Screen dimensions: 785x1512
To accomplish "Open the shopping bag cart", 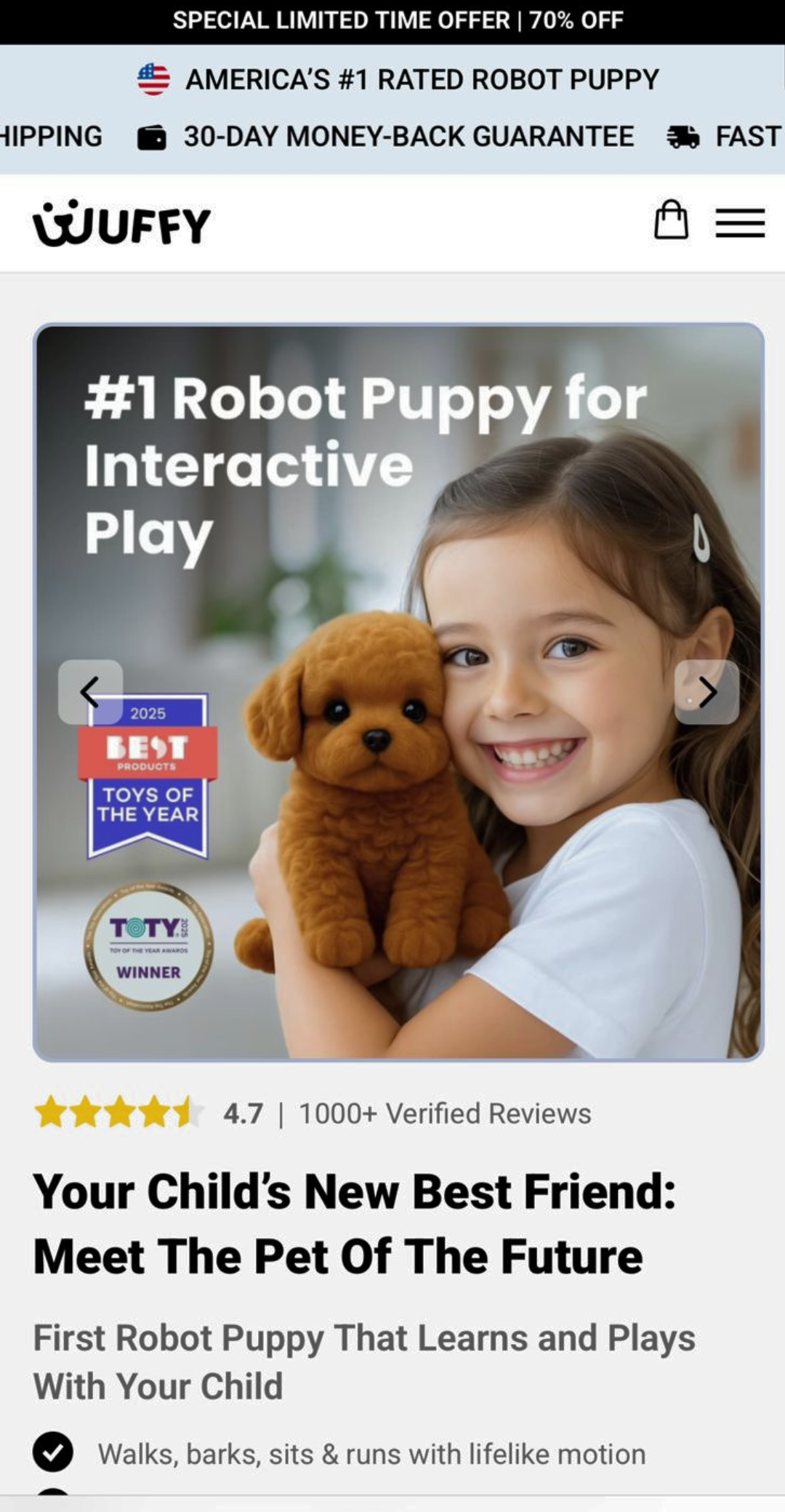I will (x=671, y=220).
